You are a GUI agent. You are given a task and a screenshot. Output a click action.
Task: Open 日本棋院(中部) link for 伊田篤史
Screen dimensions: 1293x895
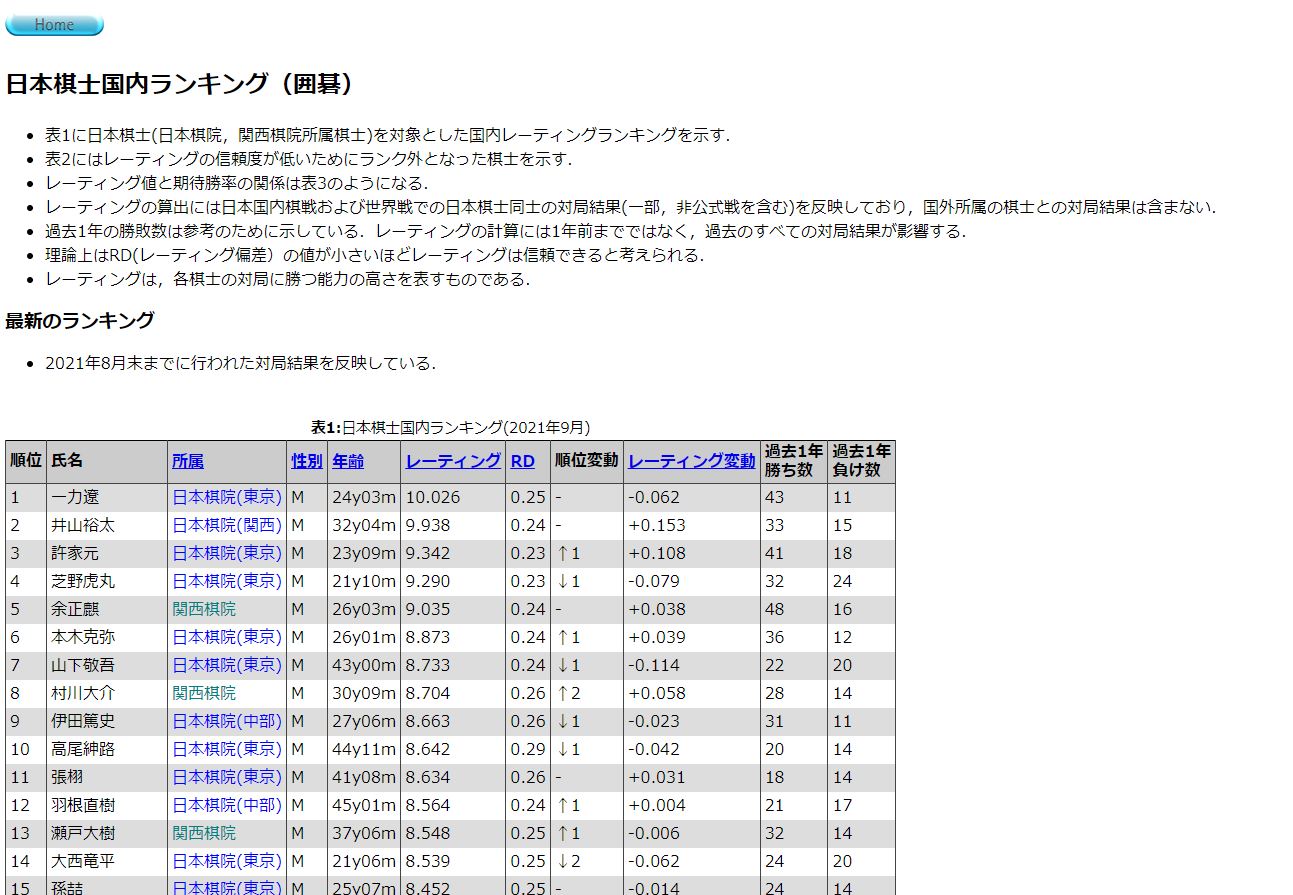(x=227, y=721)
